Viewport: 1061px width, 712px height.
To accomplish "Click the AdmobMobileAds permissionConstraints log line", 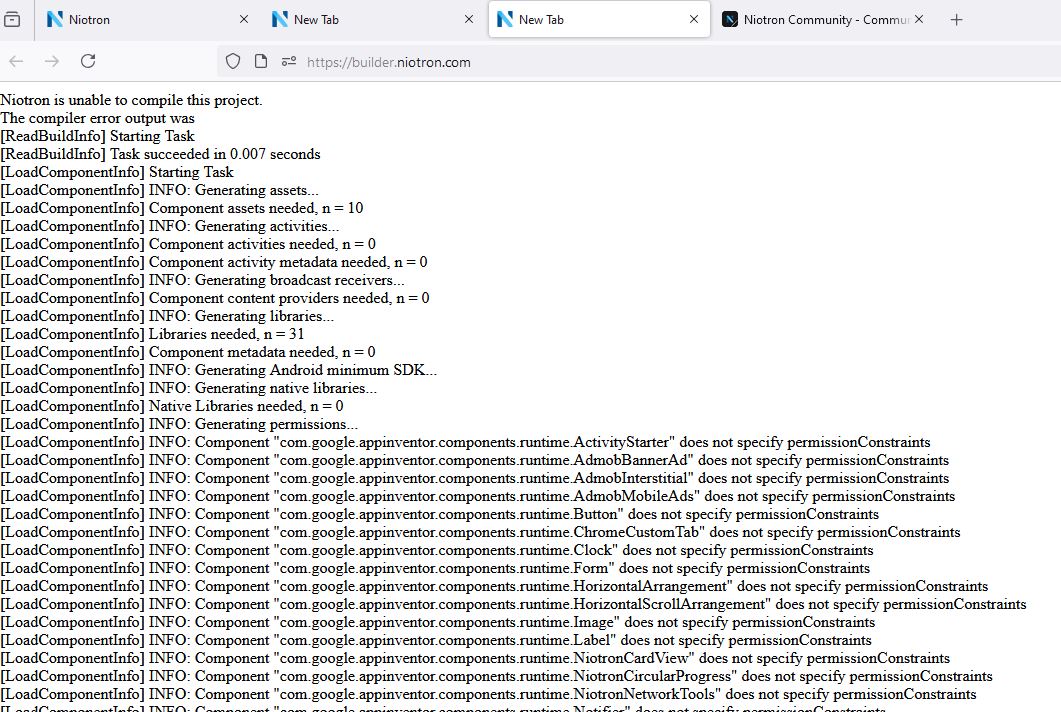I will tap(478, 496).
